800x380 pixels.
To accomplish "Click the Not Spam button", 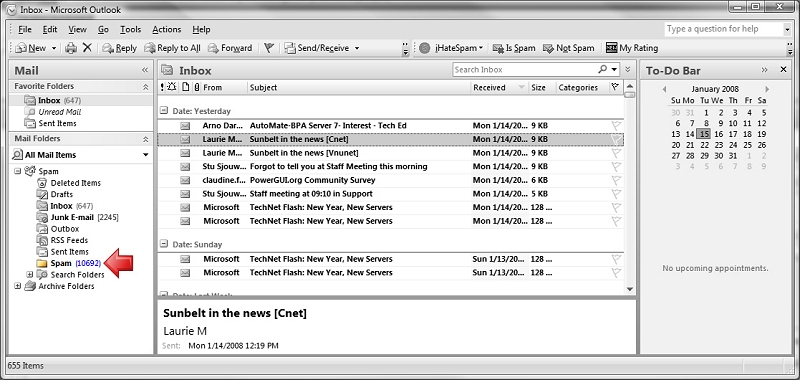I will pos(569,48).
